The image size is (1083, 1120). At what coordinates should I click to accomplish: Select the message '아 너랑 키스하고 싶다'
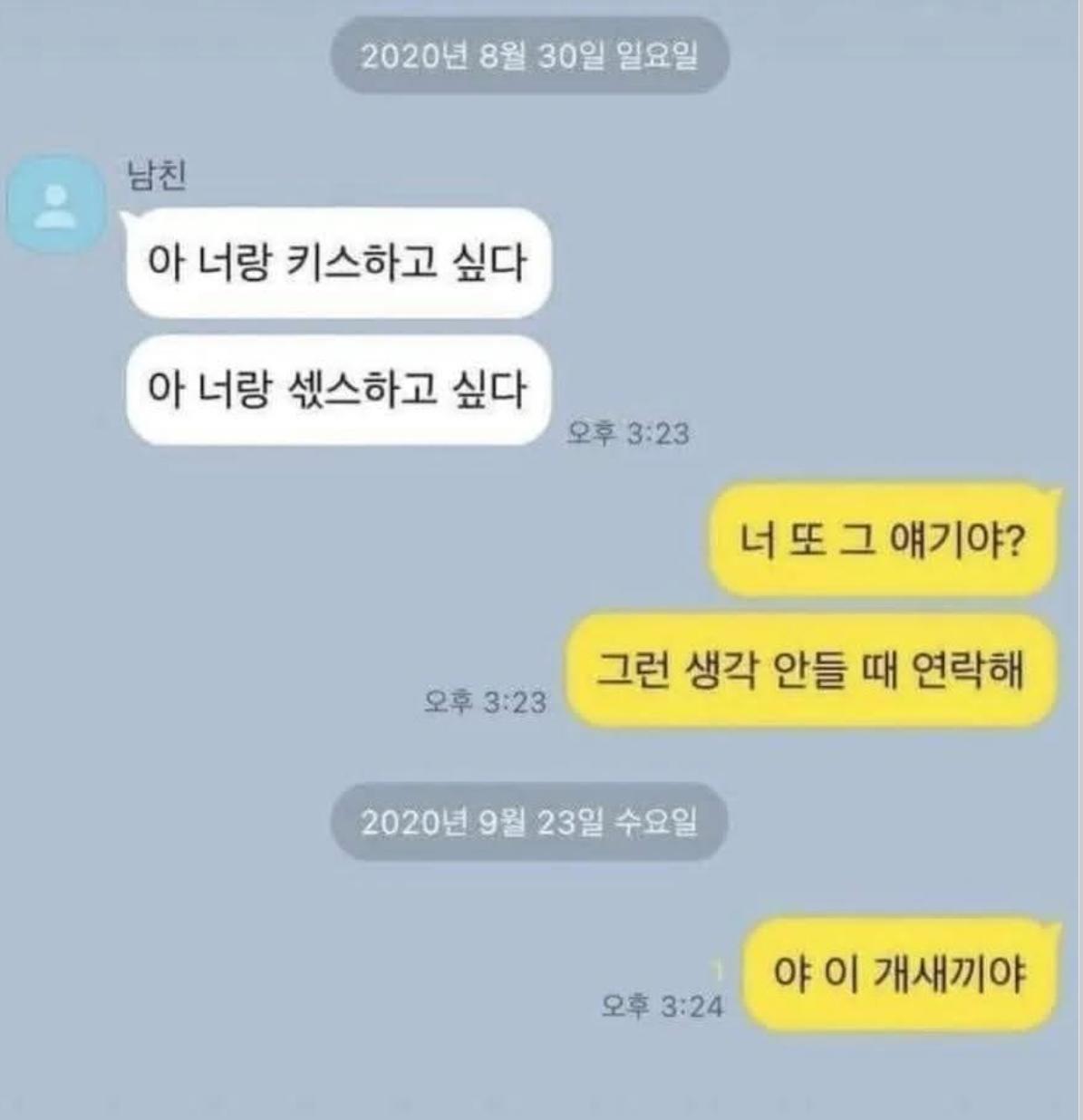click(337, 263)
